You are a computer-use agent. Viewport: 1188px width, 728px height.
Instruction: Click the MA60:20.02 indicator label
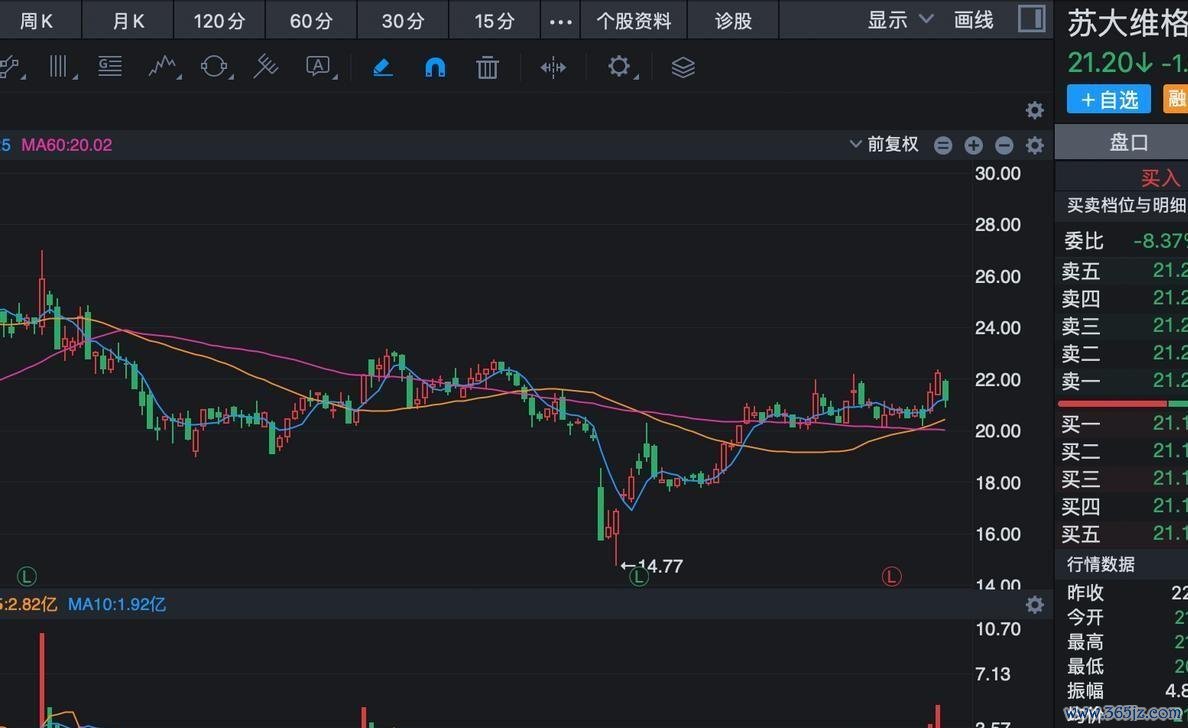click(x=67, y=145)
